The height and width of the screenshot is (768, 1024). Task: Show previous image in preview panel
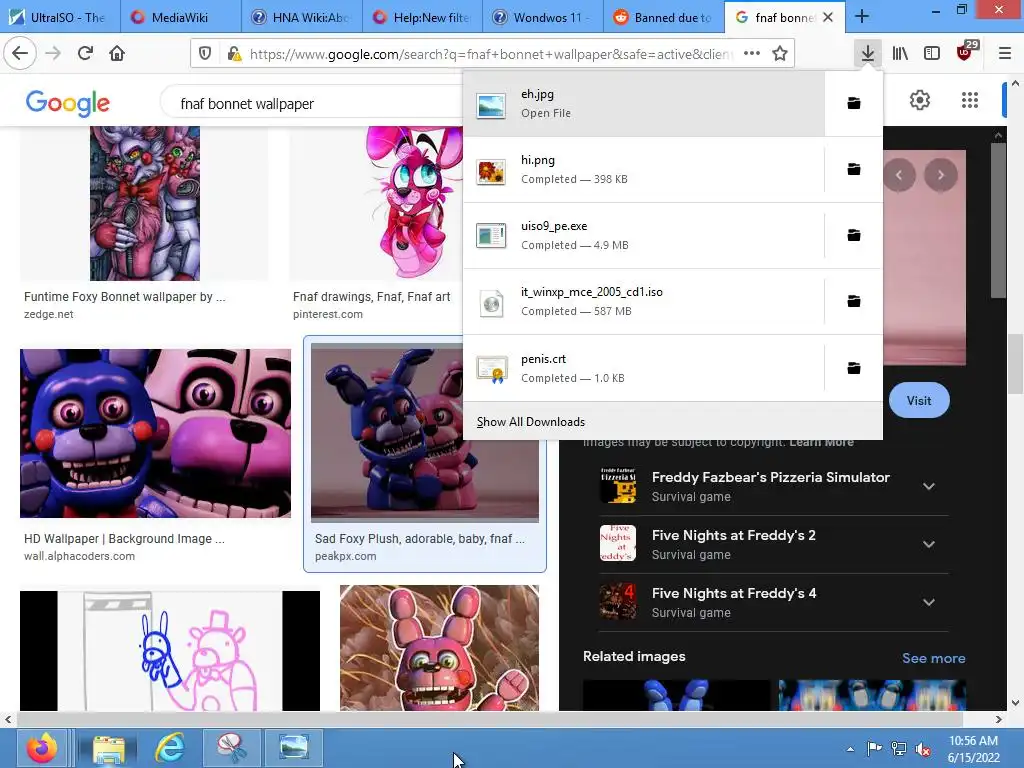pos(899,175)
